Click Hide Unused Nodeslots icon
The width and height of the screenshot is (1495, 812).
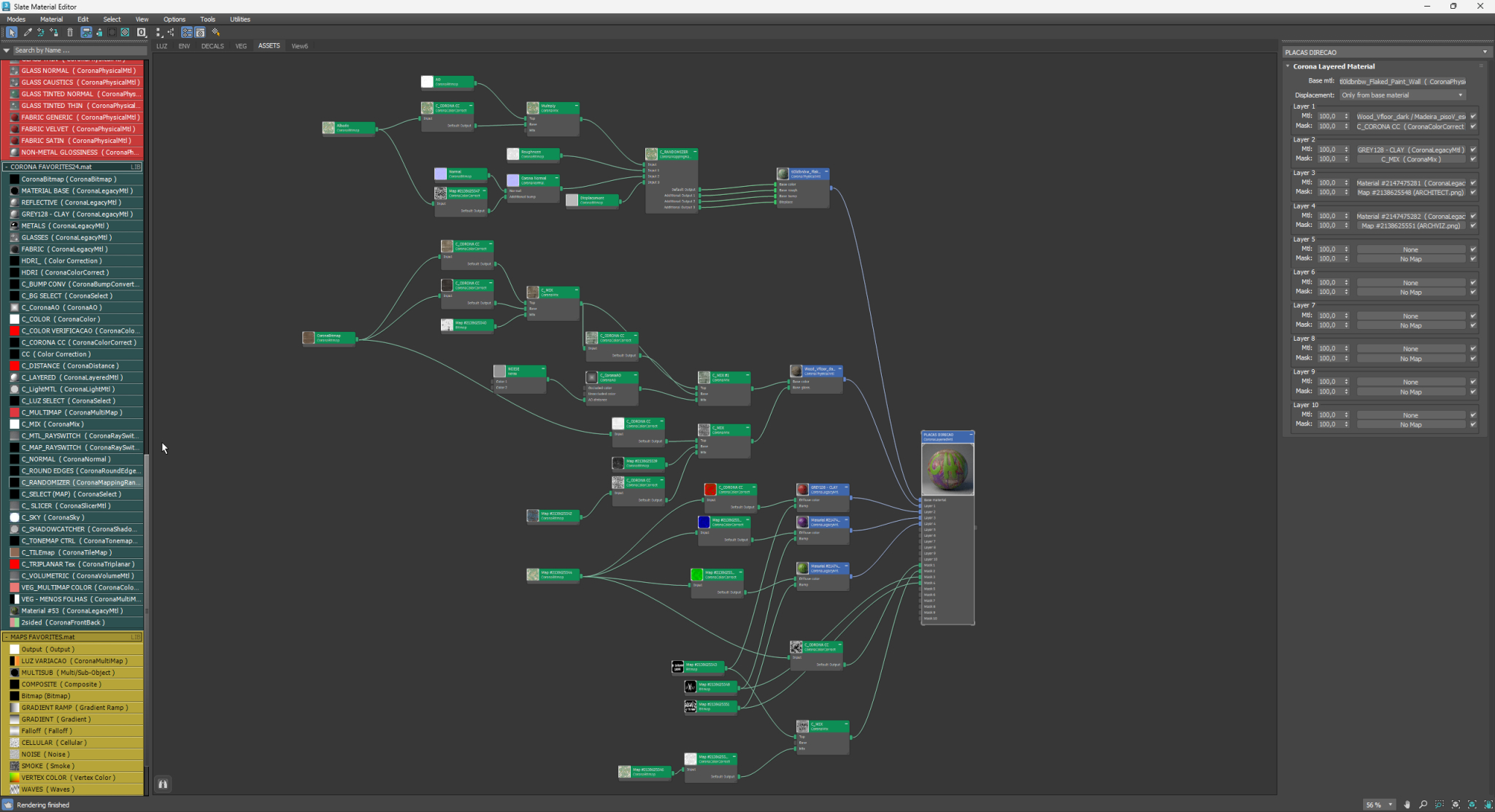pos(99,32)
